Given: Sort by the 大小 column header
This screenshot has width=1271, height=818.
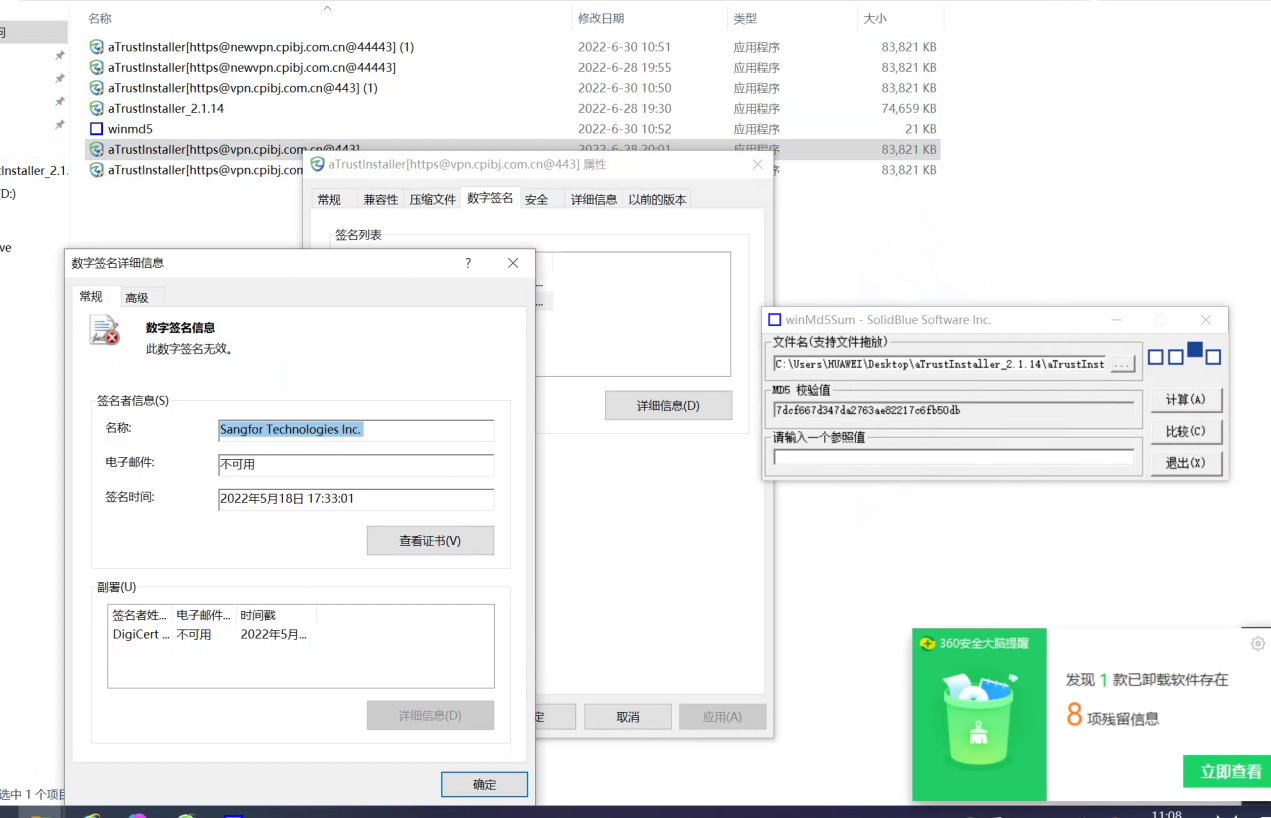Looking at the screenshot, I should pyautogui.click(x=873, y=19).
